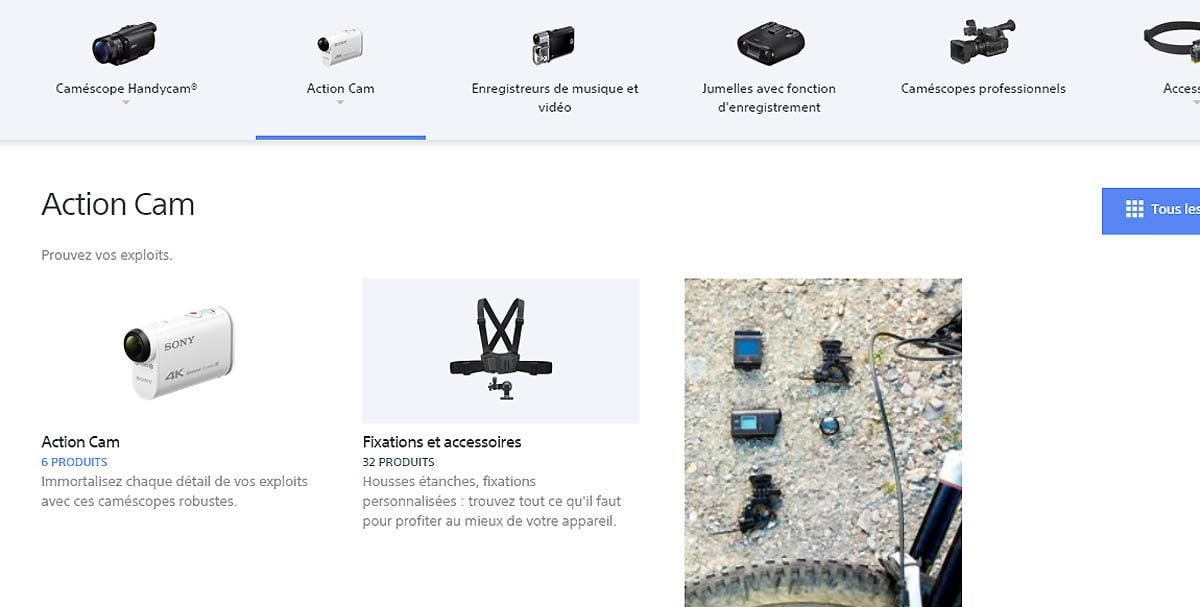This screenshot has width=1200, height=607.
Task: Click the 6 PRODUITS link
Action: (74, 462)
